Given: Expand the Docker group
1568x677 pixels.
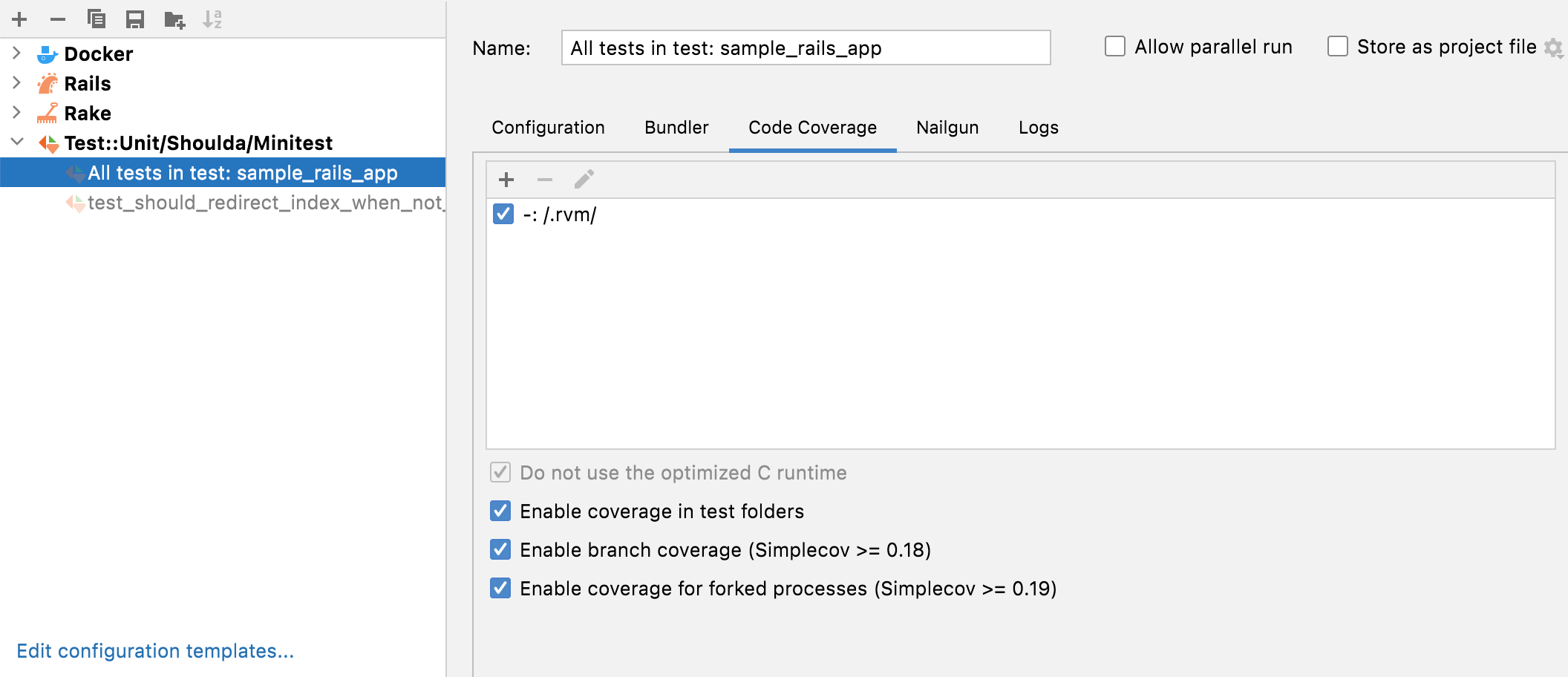Looking at the screenshot, I should (16, 53).
